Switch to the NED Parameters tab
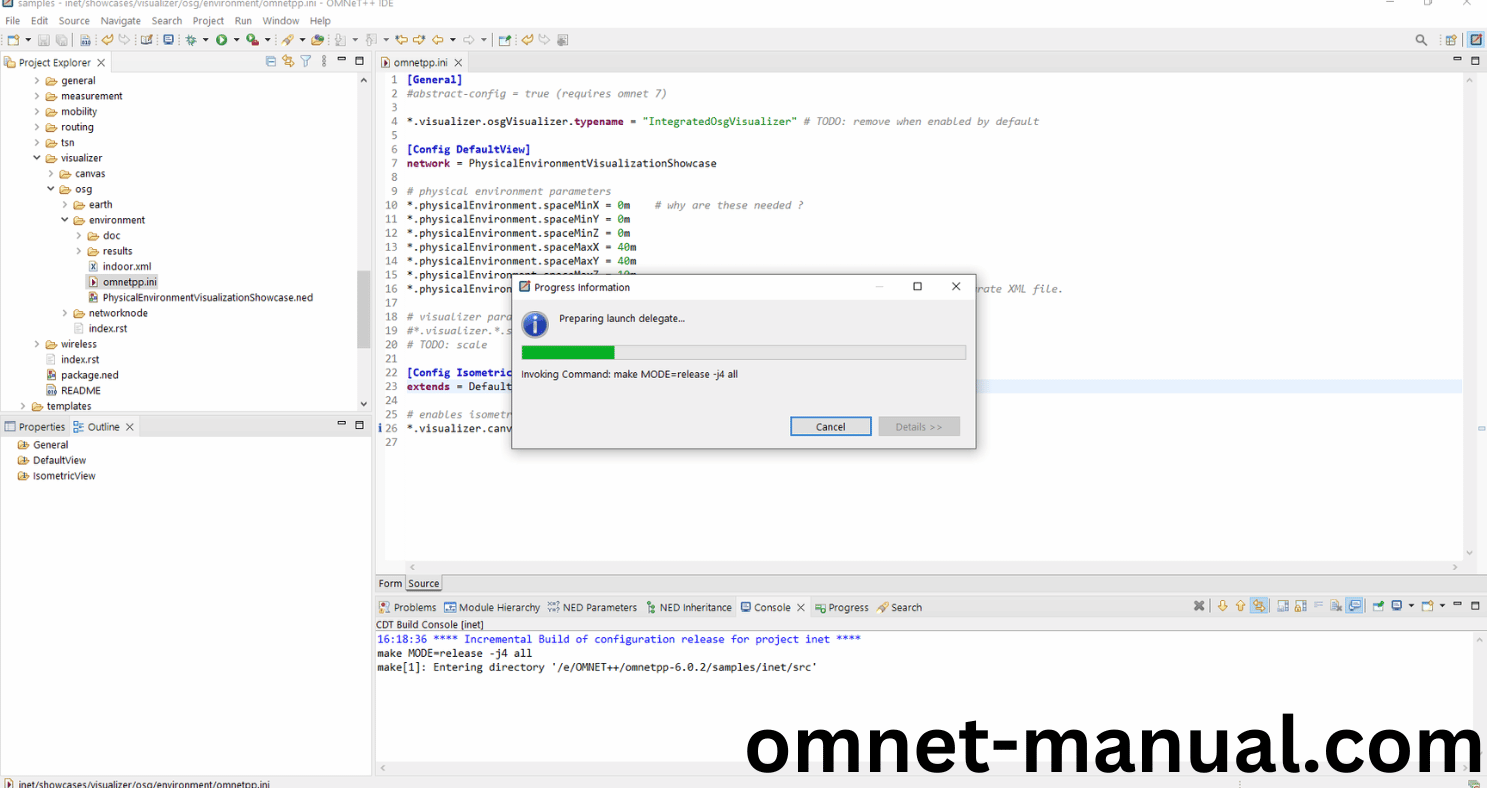This screenshot has height=788, width=1487. coord(592,607)
